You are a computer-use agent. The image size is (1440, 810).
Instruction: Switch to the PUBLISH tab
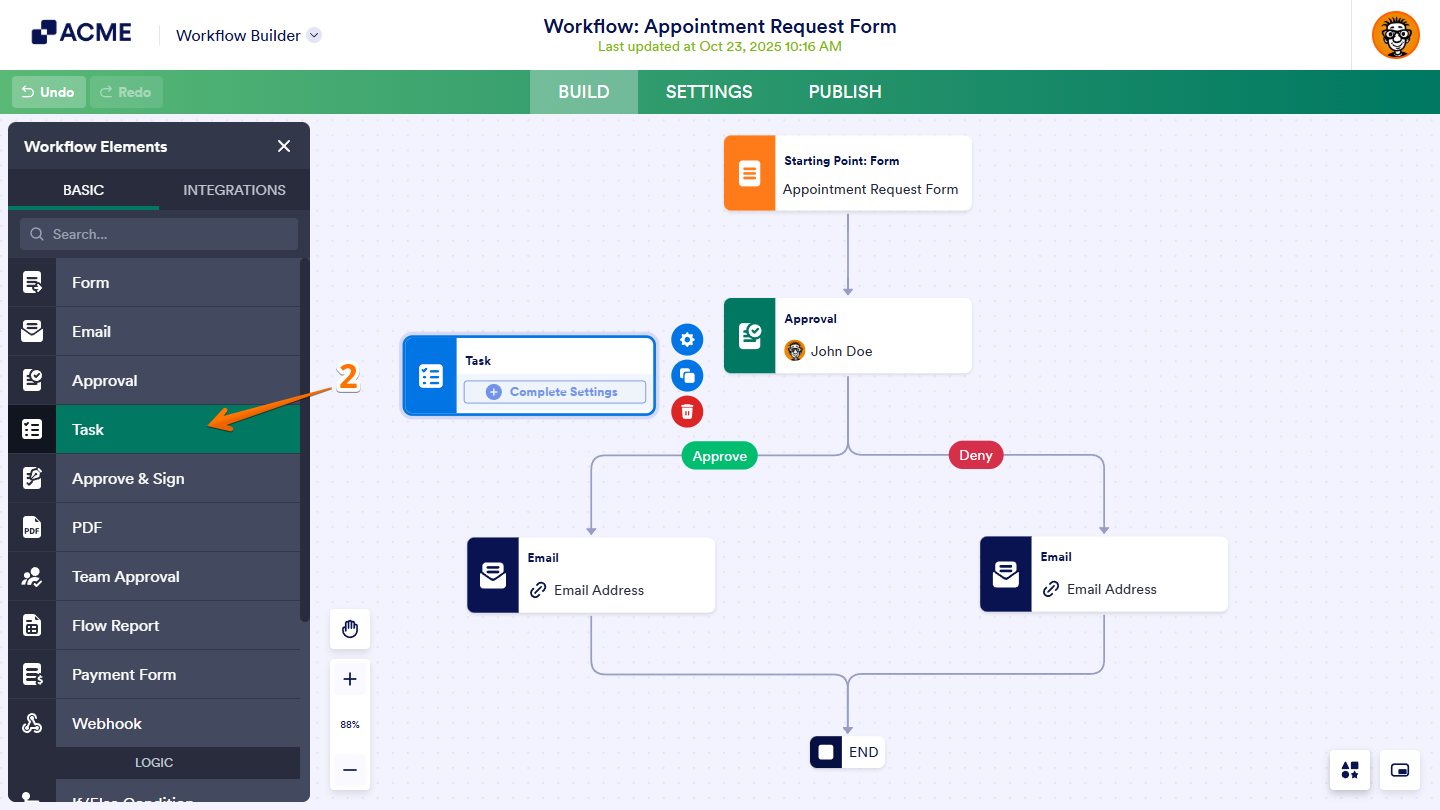845,92
